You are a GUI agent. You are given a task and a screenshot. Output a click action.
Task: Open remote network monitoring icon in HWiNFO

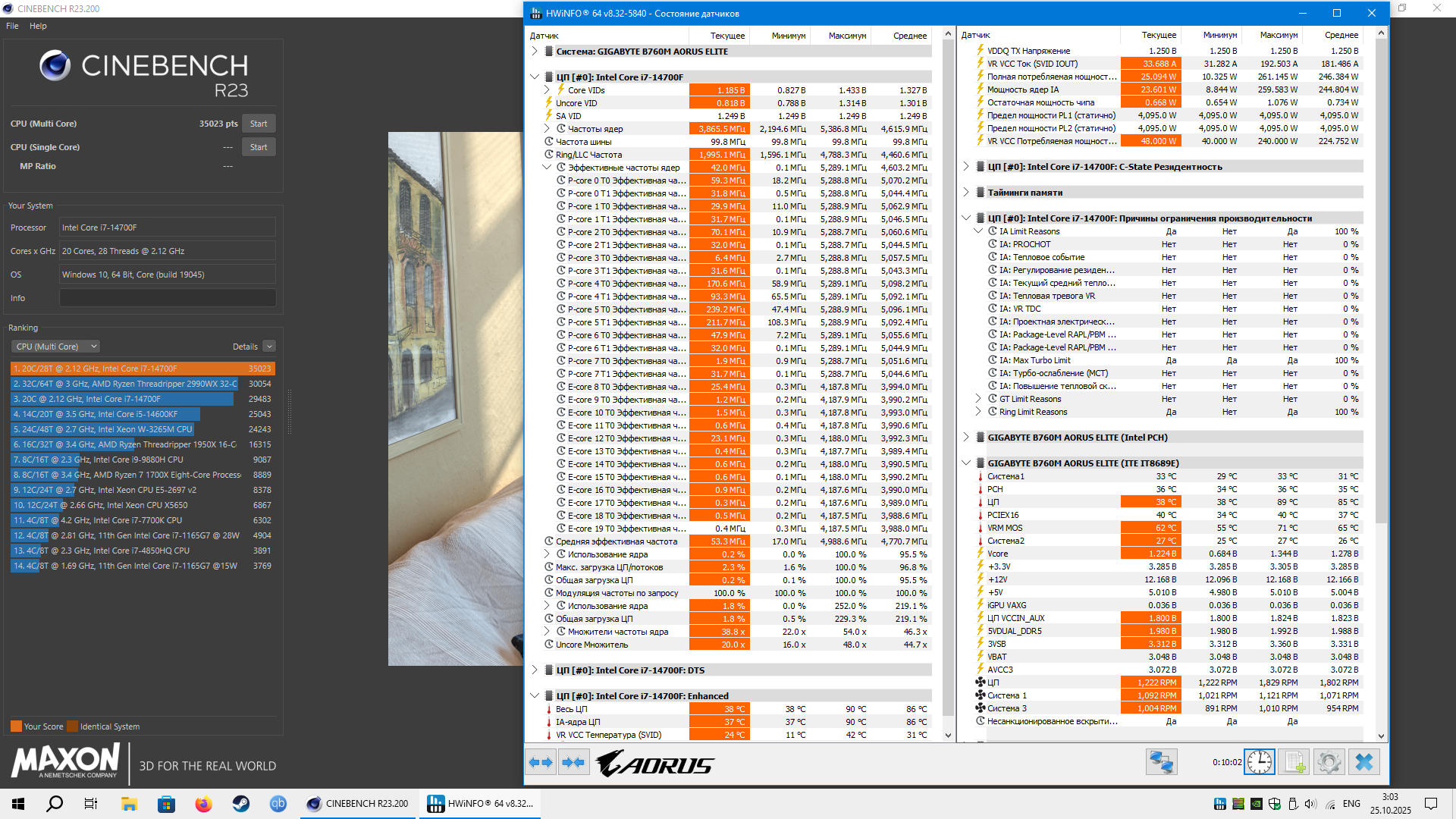[x=1161, y=762]
